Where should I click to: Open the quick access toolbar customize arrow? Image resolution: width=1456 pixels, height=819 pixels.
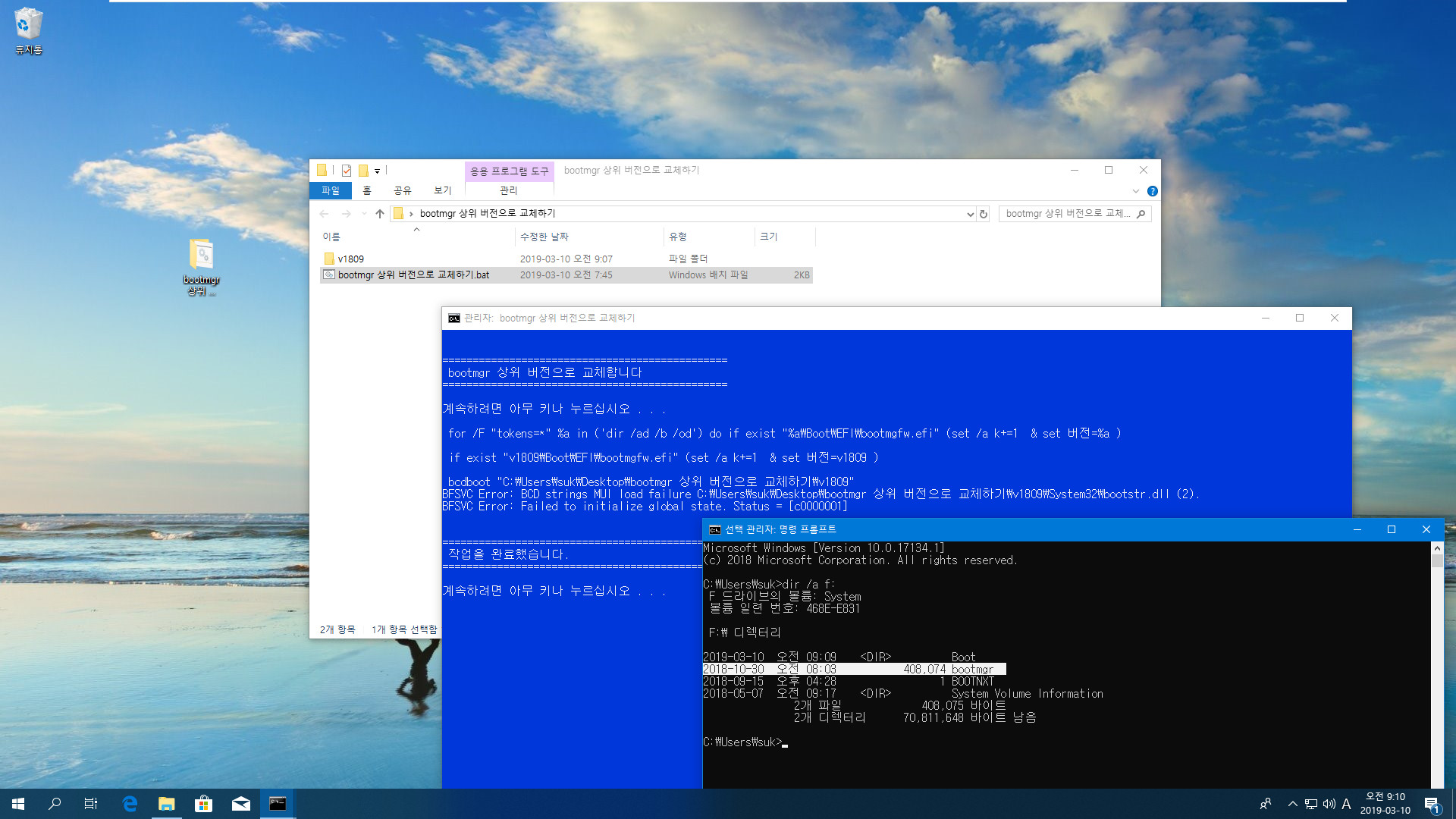[377, 171]
